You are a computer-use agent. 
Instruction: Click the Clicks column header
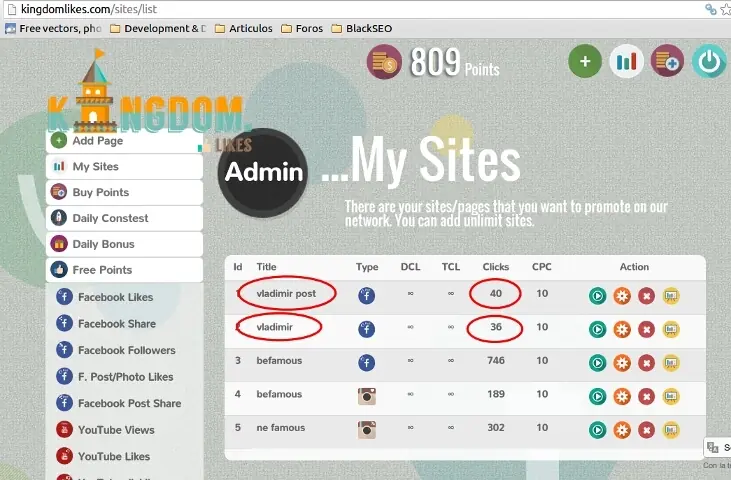pos(496,267)
